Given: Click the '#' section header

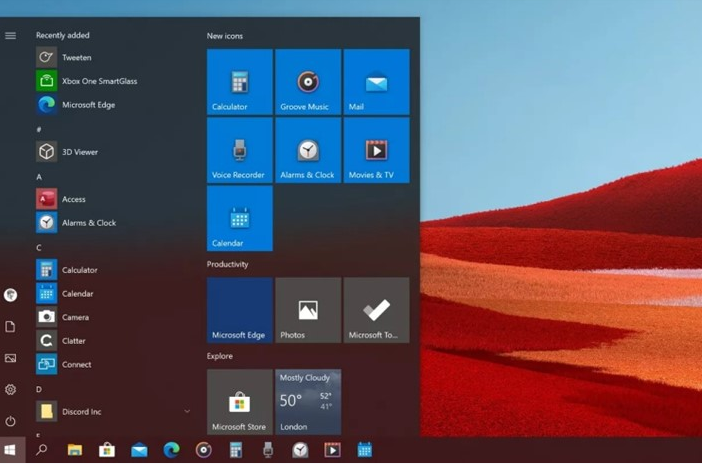Looking at the screenshot, I should 39,129.
